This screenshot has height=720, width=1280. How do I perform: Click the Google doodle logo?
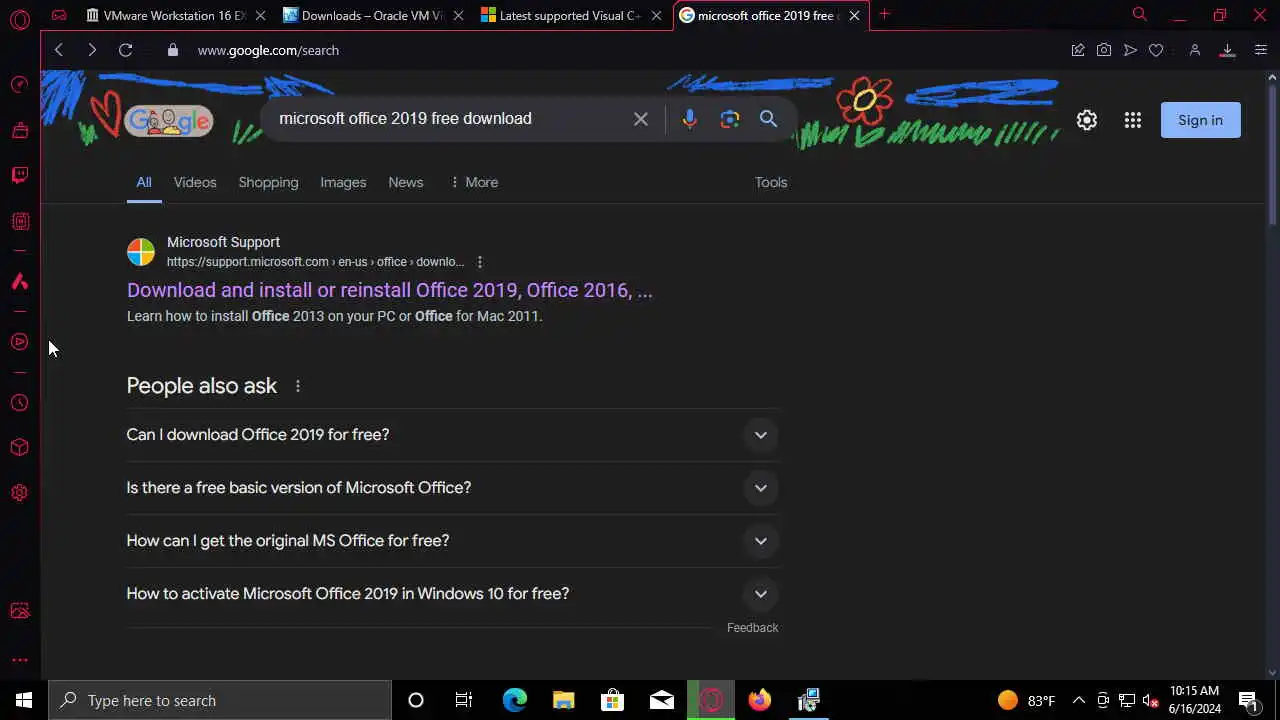(168, 121)
